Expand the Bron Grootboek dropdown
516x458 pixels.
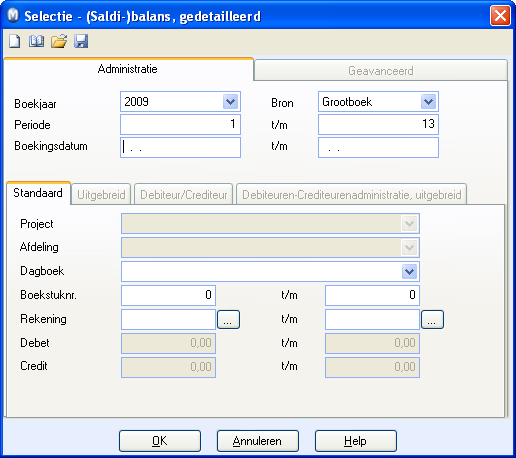pyautogui.click(x=428, y=102)
